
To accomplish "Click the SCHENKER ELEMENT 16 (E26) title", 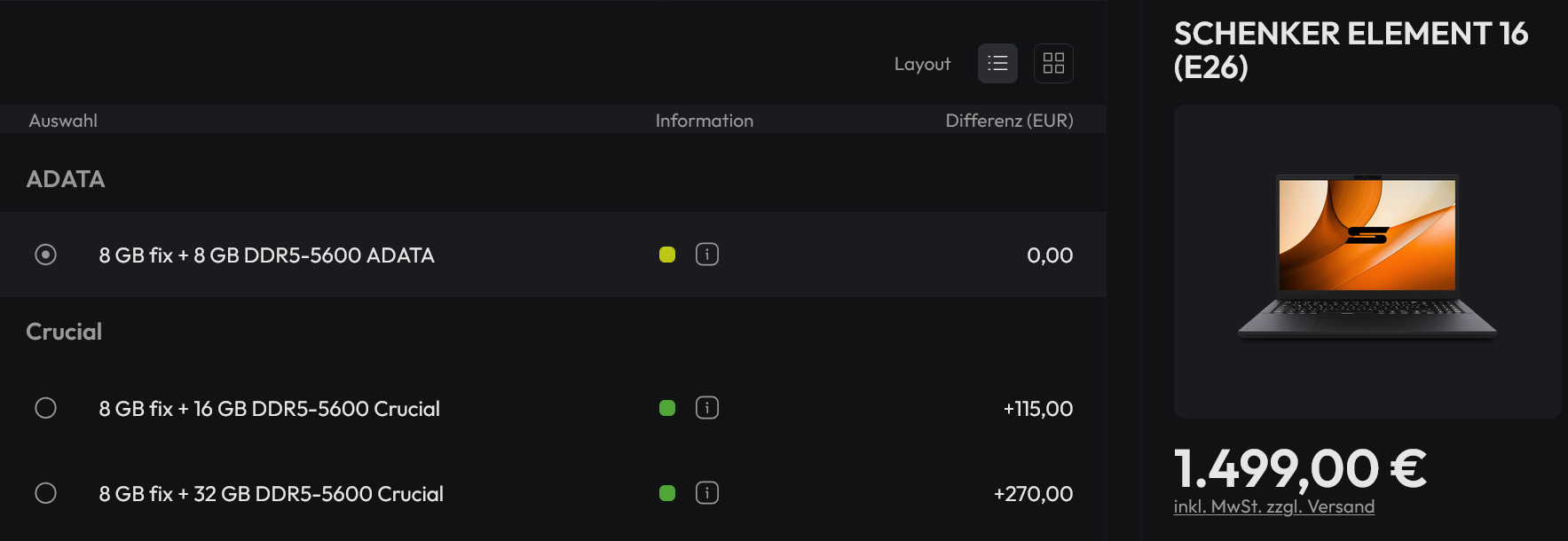I will (x=1351, y=50).
